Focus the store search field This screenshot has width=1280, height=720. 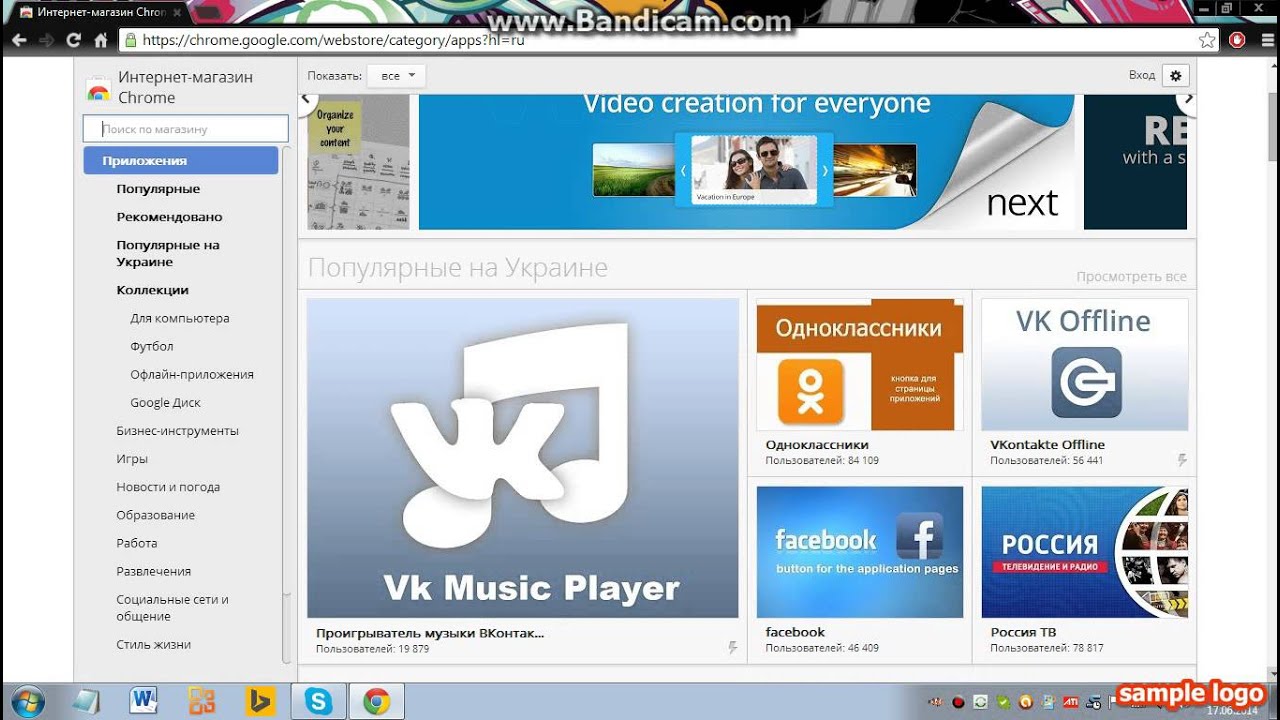(x=186, y=129)
